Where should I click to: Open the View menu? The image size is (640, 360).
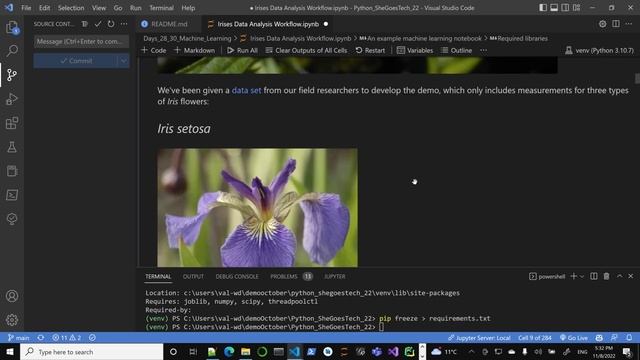click(x=99, y=8)
